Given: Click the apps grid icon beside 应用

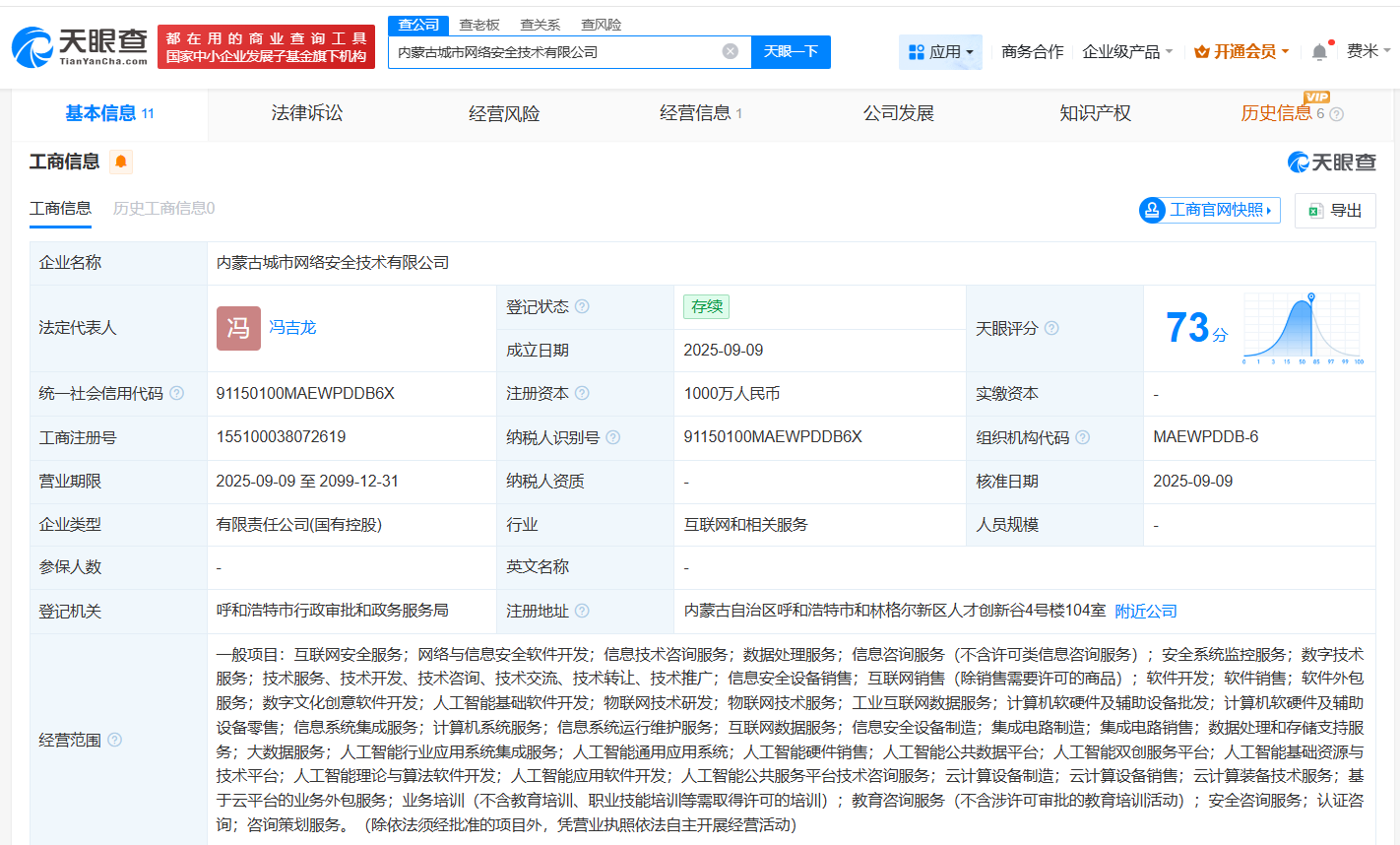Looking at the screenshot, I should [916, 51].
